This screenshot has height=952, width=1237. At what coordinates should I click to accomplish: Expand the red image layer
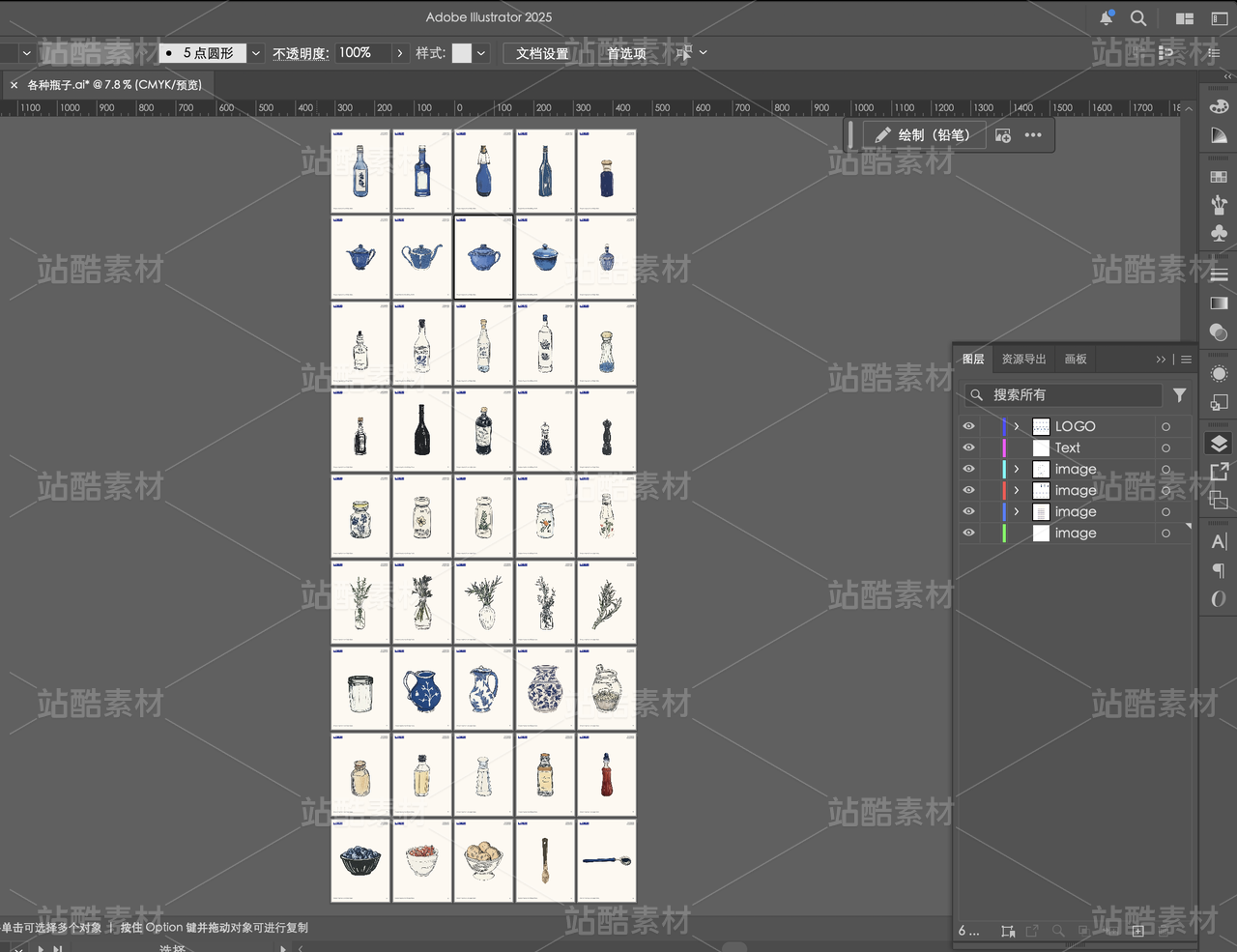tap(1017, 490)
